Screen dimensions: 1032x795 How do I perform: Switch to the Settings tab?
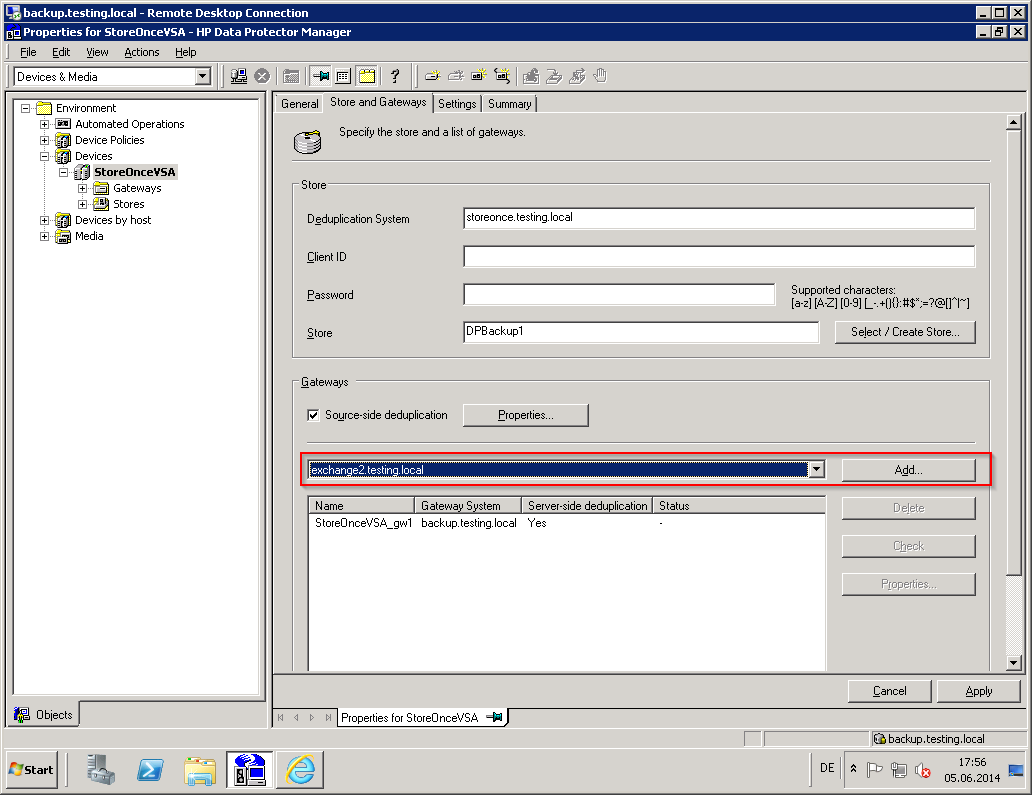pos(457,103)
